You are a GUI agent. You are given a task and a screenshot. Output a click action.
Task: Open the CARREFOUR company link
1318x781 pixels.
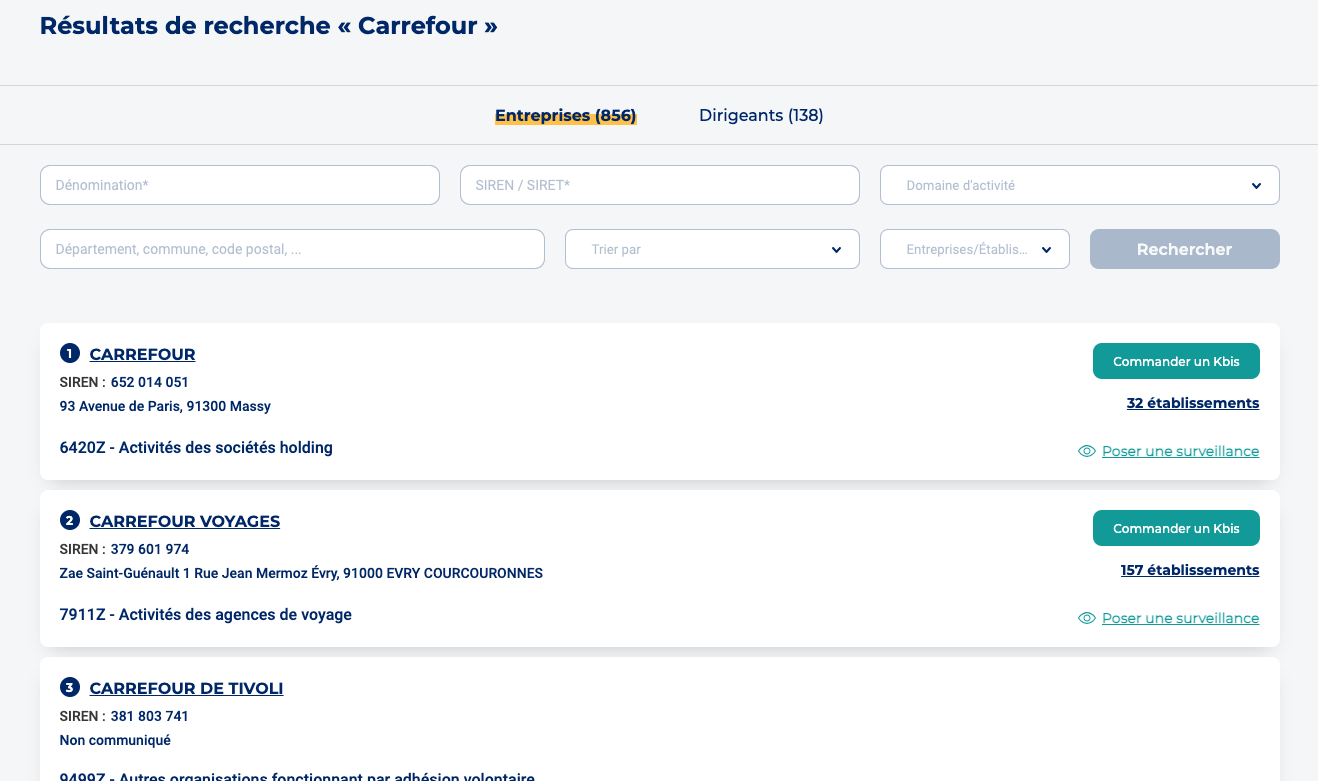pos(143,354)
